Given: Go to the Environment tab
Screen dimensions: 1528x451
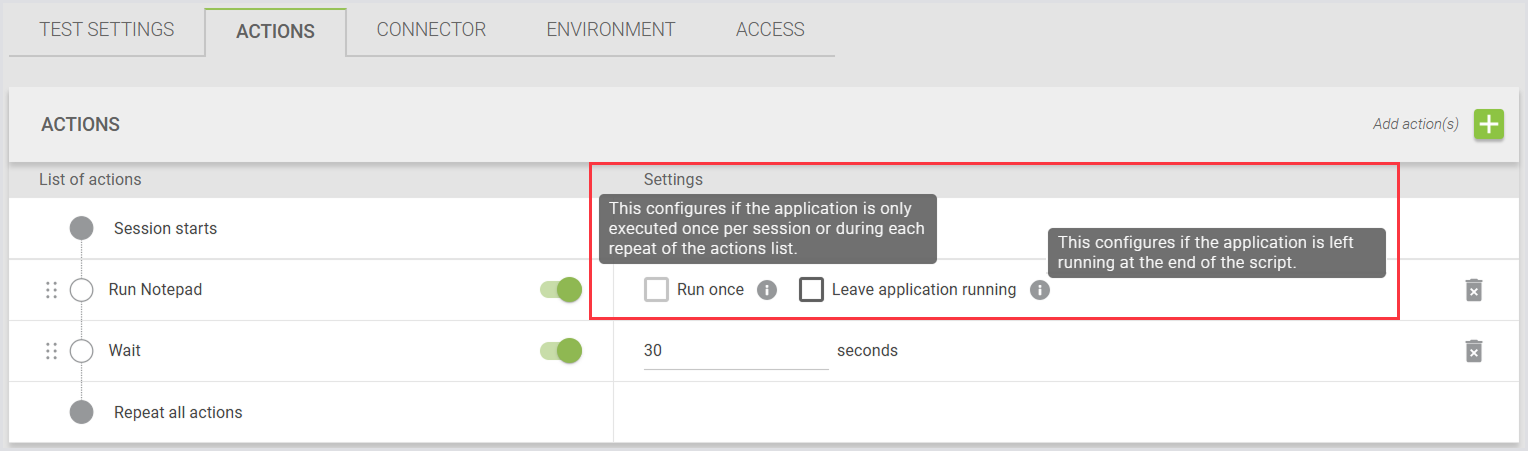Looking at the screenshot, I should point(610,29).
